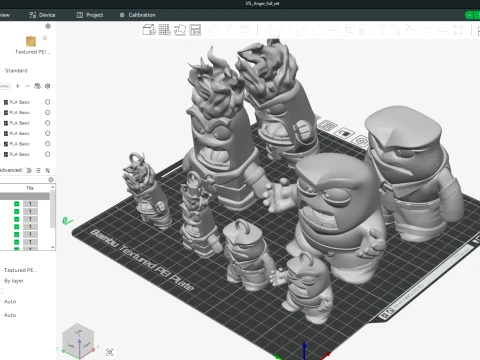
Task: Click the icon right of compare presets
Action: pos(48,170)
